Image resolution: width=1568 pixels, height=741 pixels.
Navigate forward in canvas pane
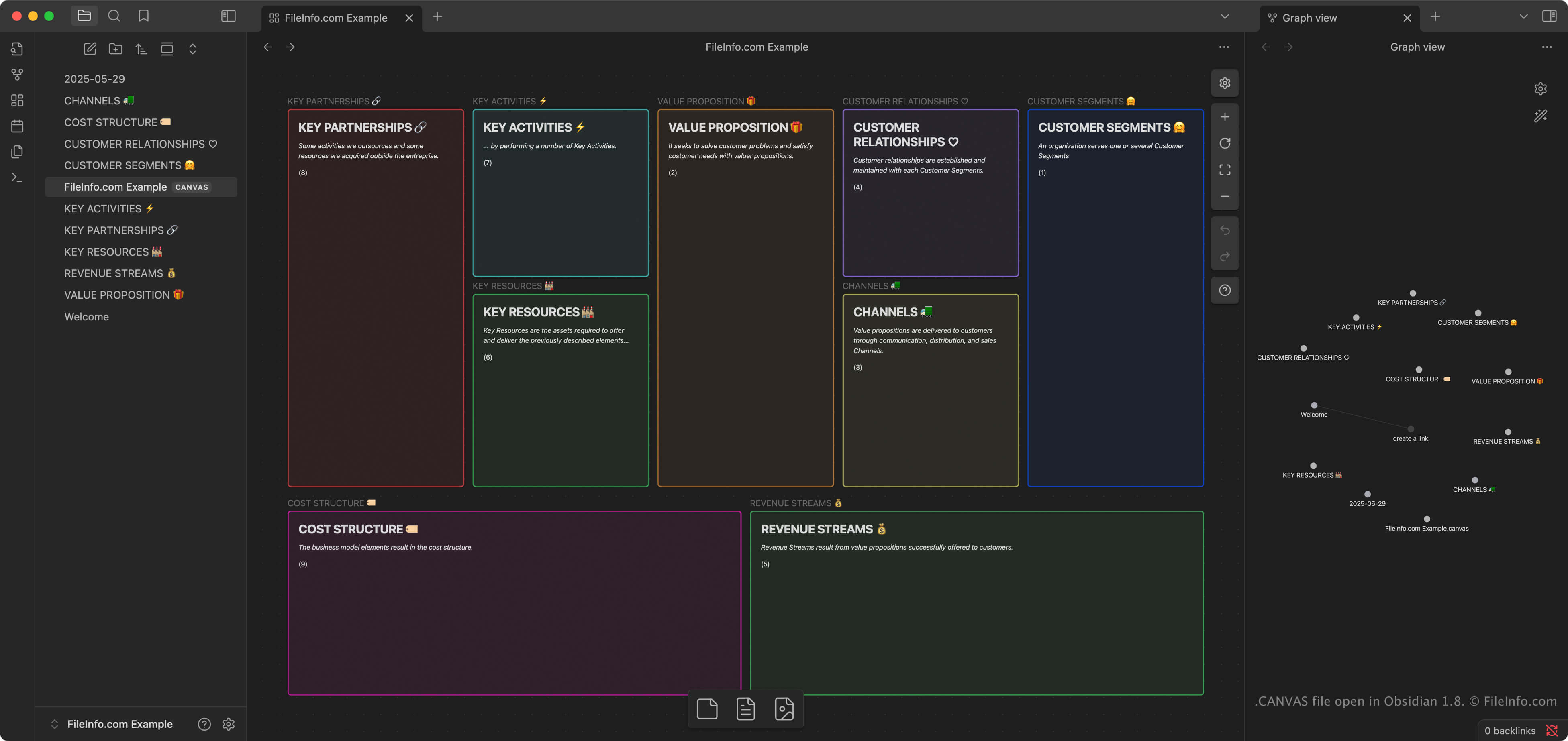(290, 47)
